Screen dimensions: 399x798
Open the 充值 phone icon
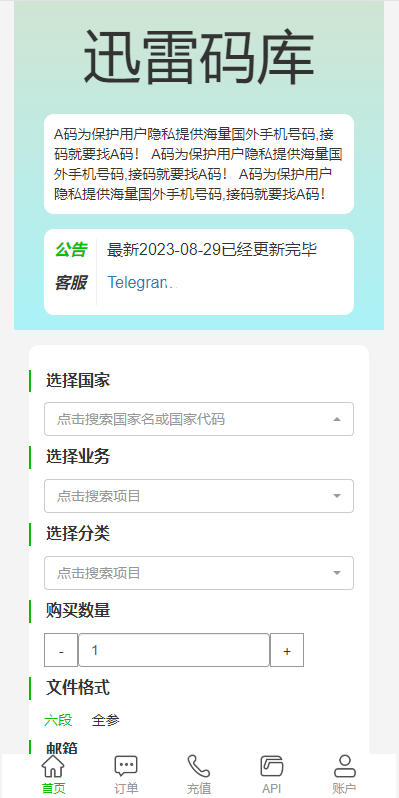[x=198, y=765]
